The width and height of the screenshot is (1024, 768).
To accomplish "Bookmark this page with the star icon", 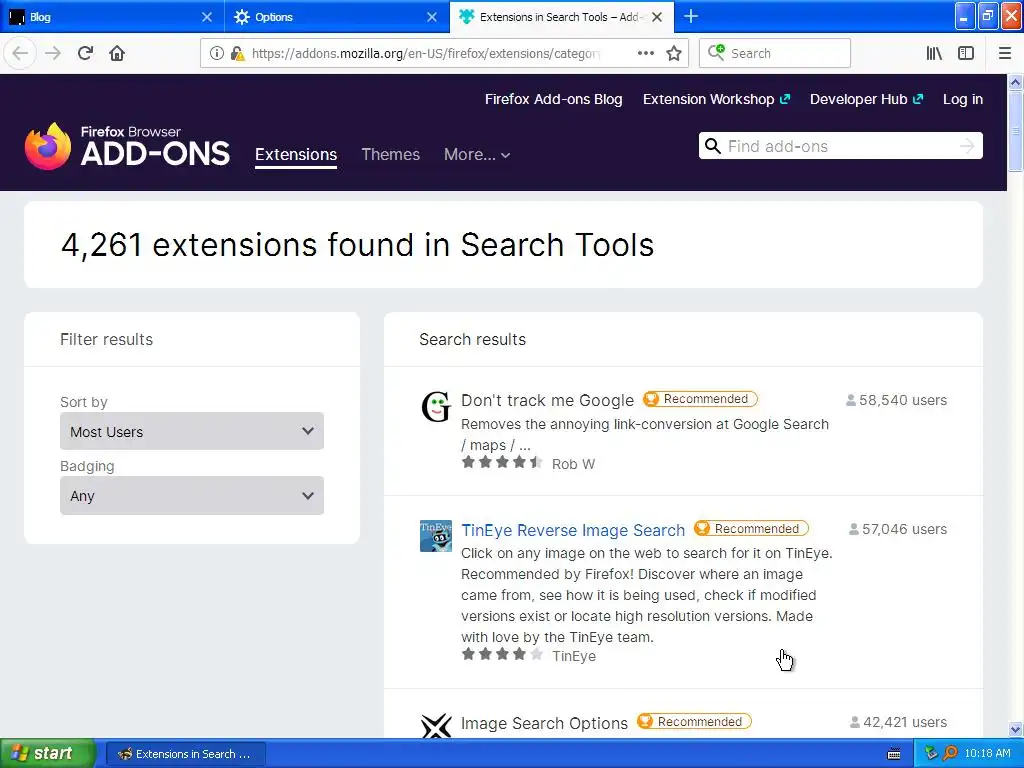I will 674,53.
